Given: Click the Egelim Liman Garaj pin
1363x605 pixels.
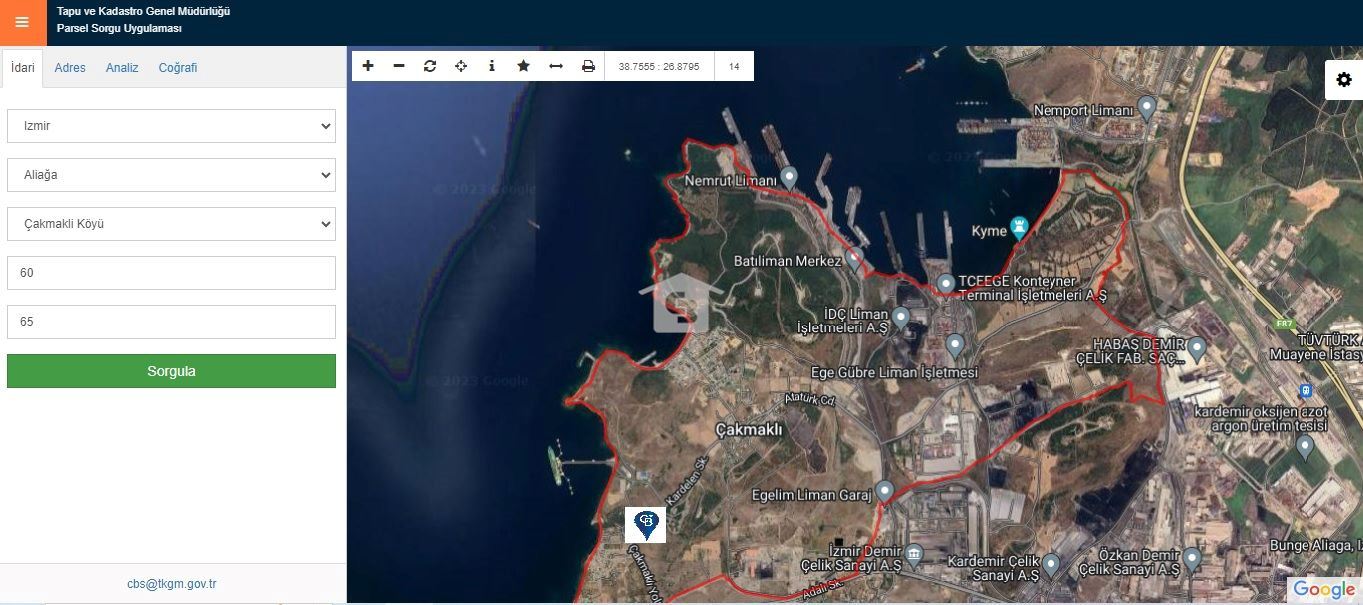Looking at the screenshot, I should 885,492.
